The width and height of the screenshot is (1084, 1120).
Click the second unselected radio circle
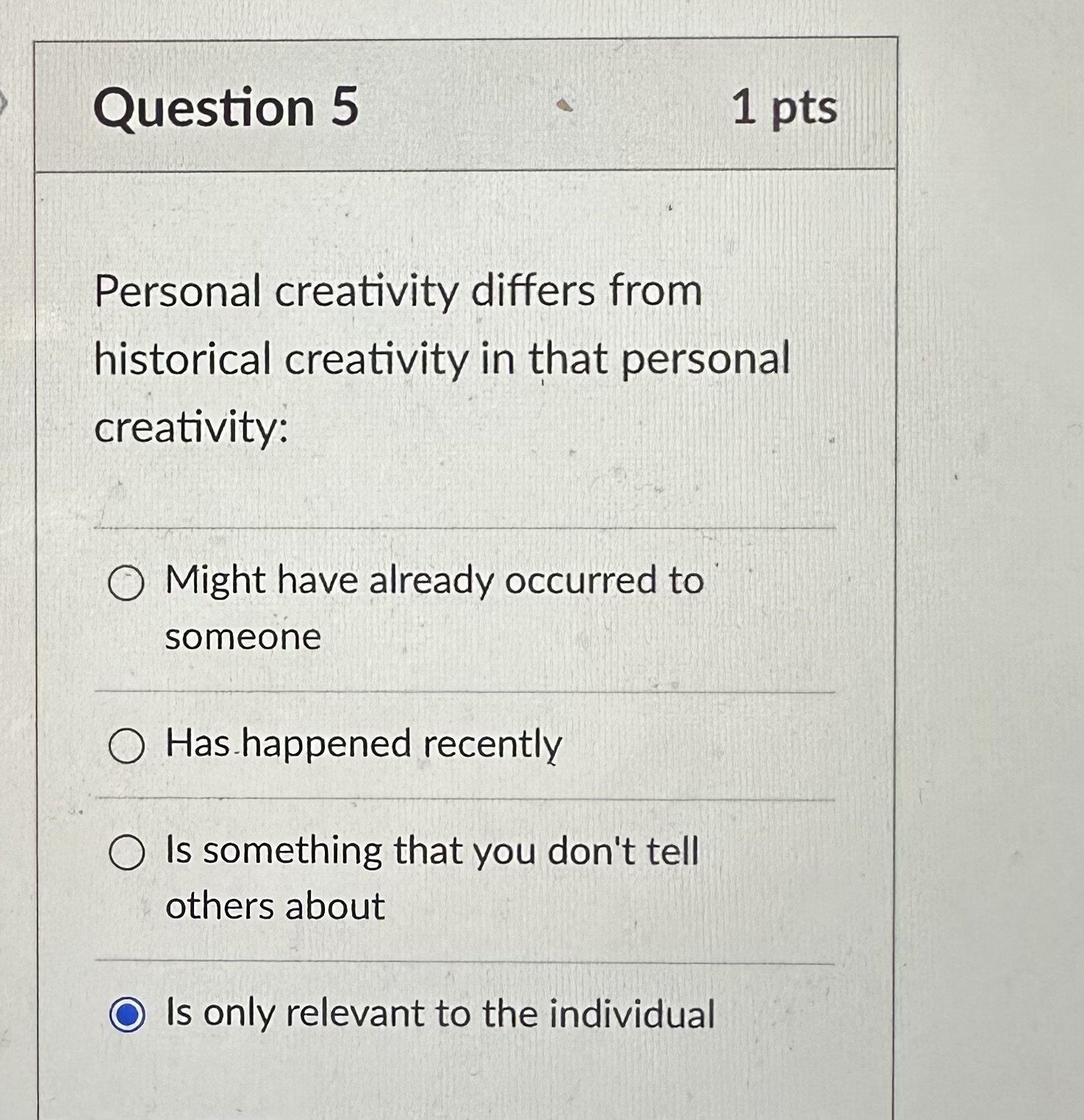click(x=129, y=746)
